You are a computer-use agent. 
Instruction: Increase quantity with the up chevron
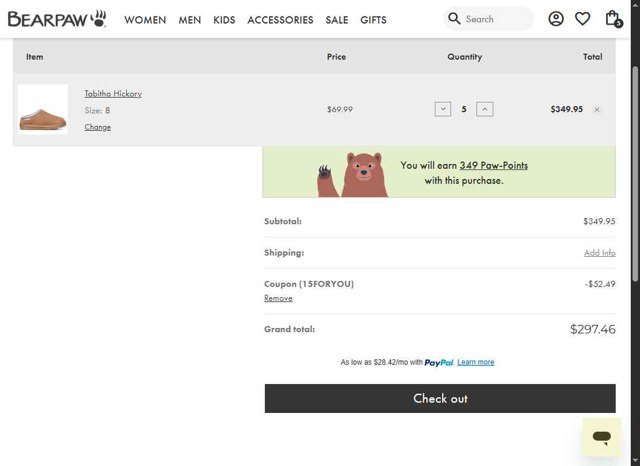pyautogui.click(x=484, y=109)
